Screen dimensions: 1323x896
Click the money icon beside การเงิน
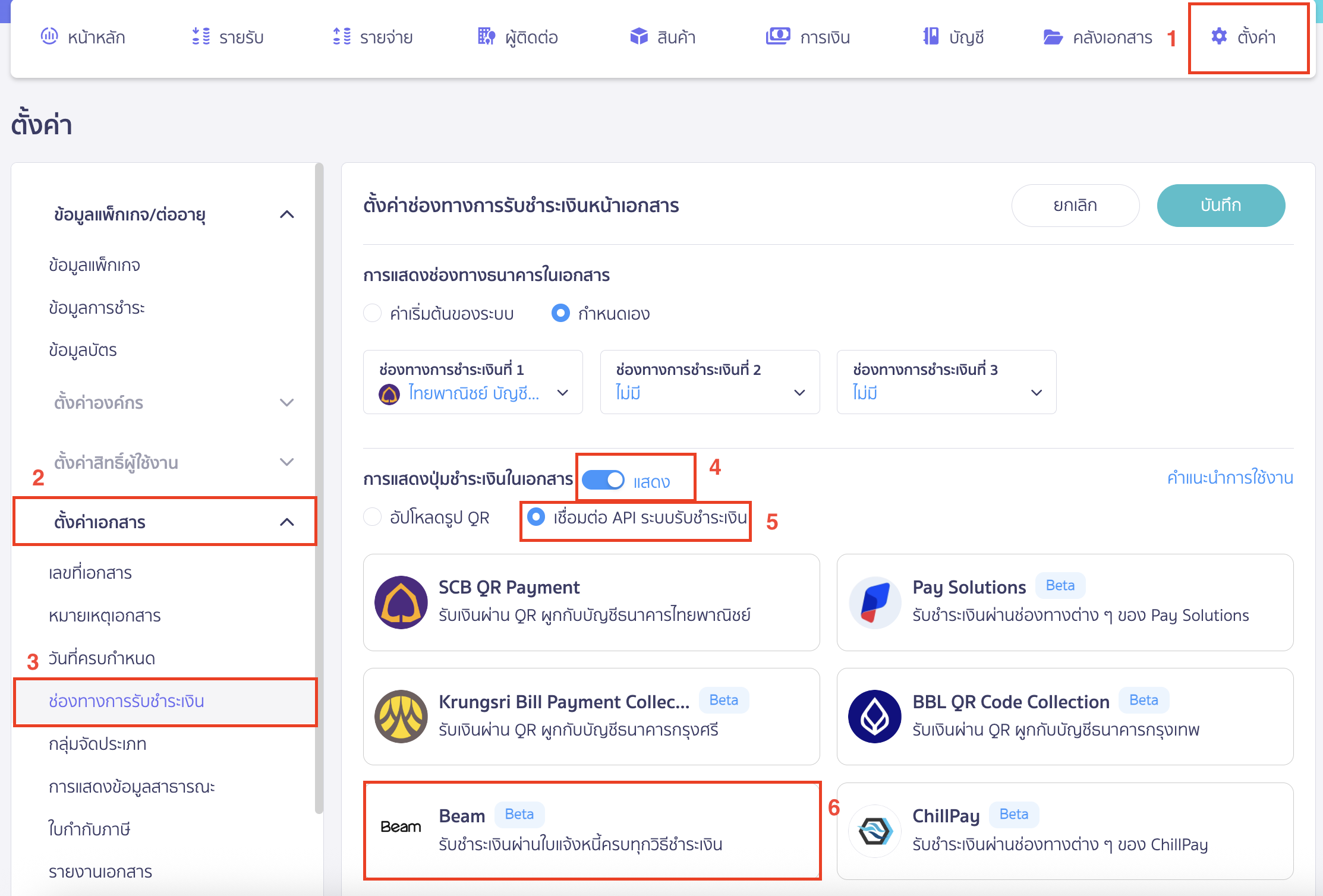[778, 36]
